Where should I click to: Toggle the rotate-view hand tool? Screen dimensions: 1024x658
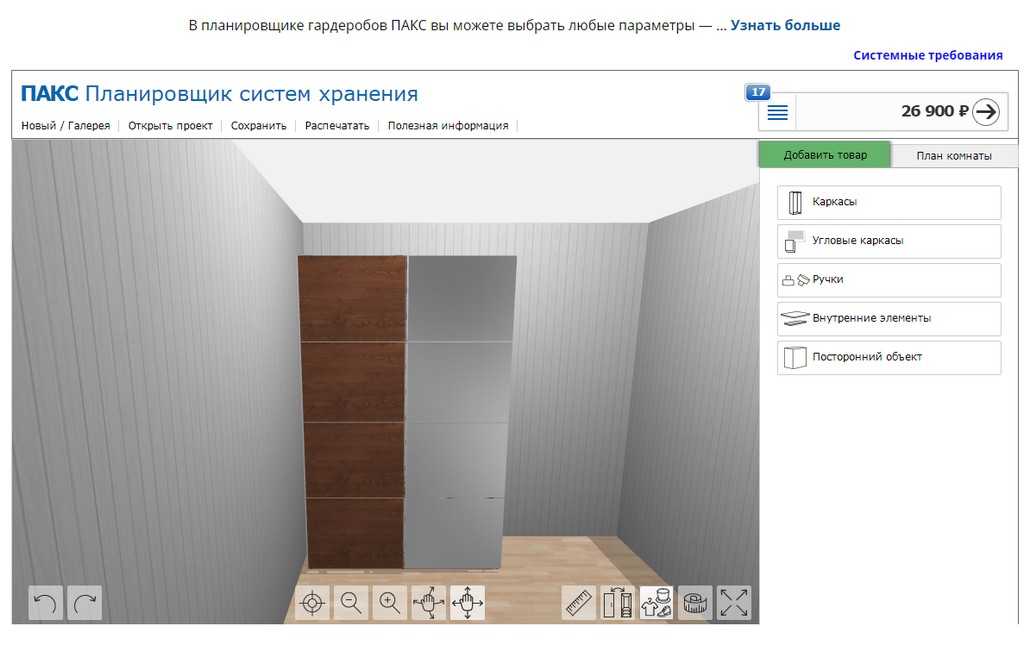click(x=429, y=603)
